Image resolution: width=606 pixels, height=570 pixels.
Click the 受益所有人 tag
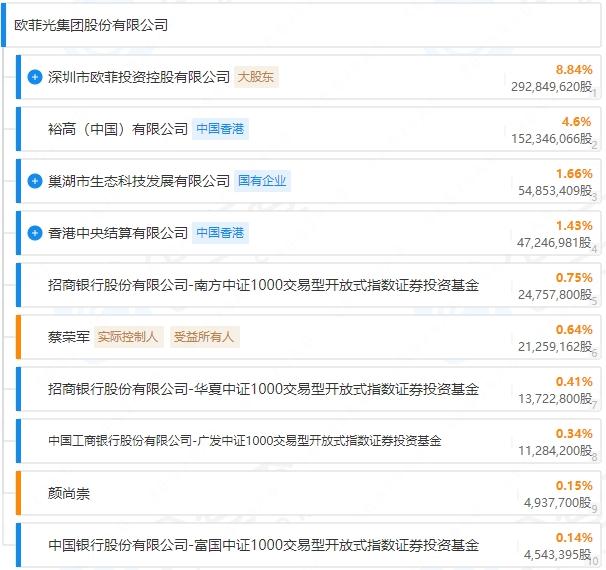(x=204, y=337)
